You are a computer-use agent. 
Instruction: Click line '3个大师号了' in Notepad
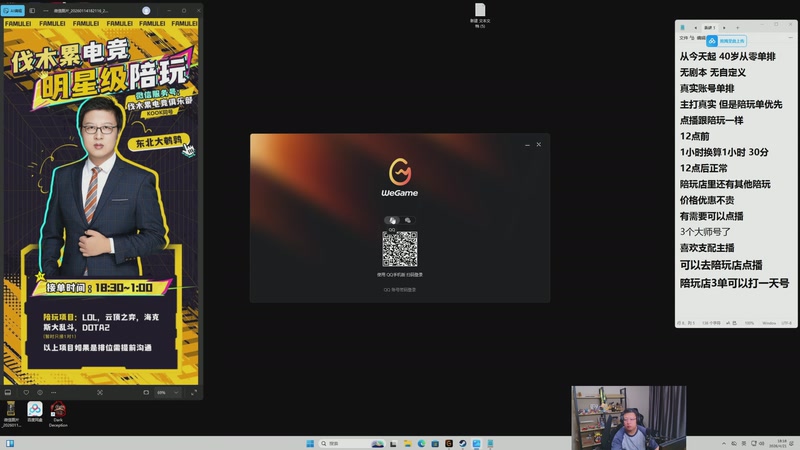tap(705, 232)
